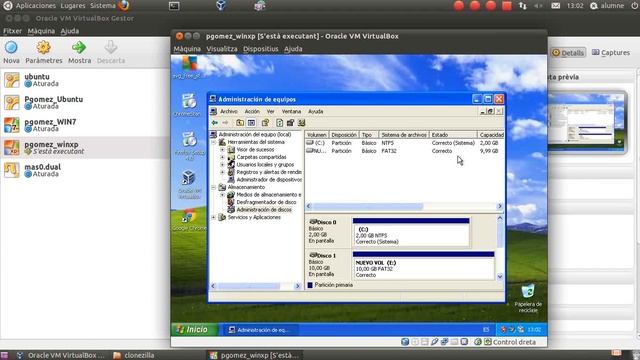Screen dimensions: 640x360
Task: Click the up-one-level folder toolbar icon
Action: pyautogui.click(x=240, y=123)
